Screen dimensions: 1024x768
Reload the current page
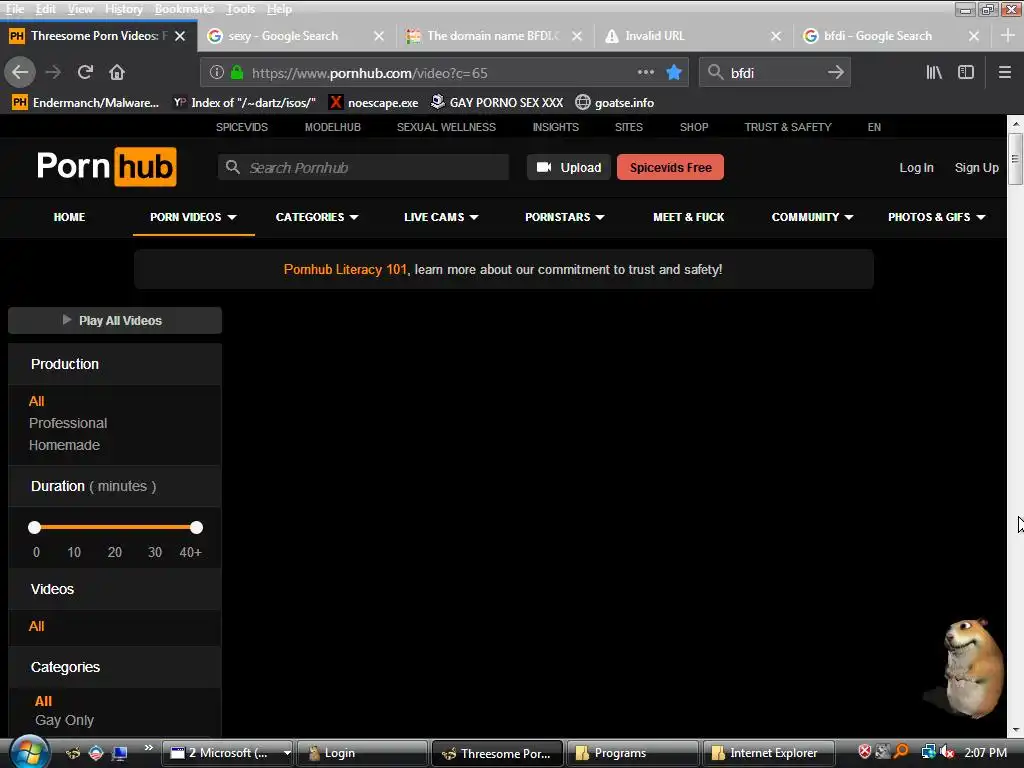pos(85,72)
